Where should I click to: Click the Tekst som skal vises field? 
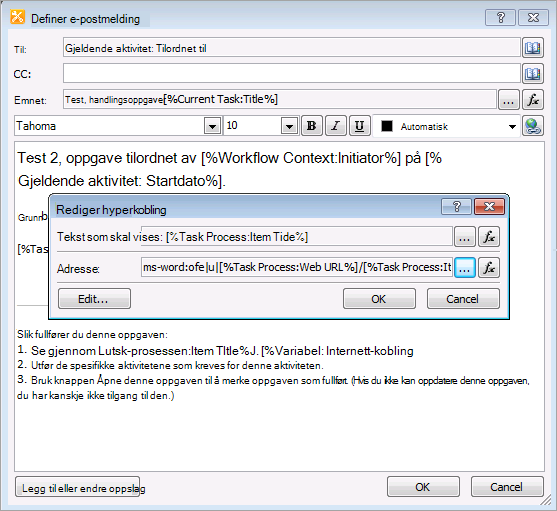pos(297,237)
